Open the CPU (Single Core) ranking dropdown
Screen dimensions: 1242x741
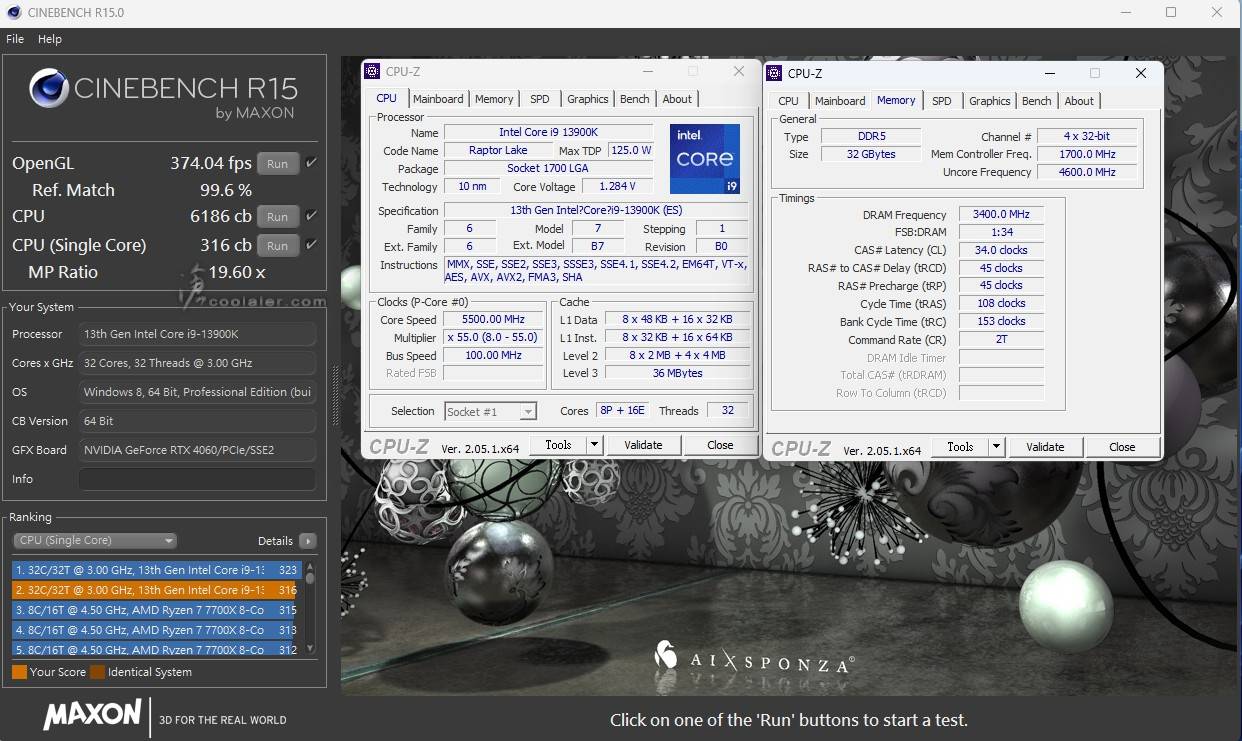pos(95,541)
